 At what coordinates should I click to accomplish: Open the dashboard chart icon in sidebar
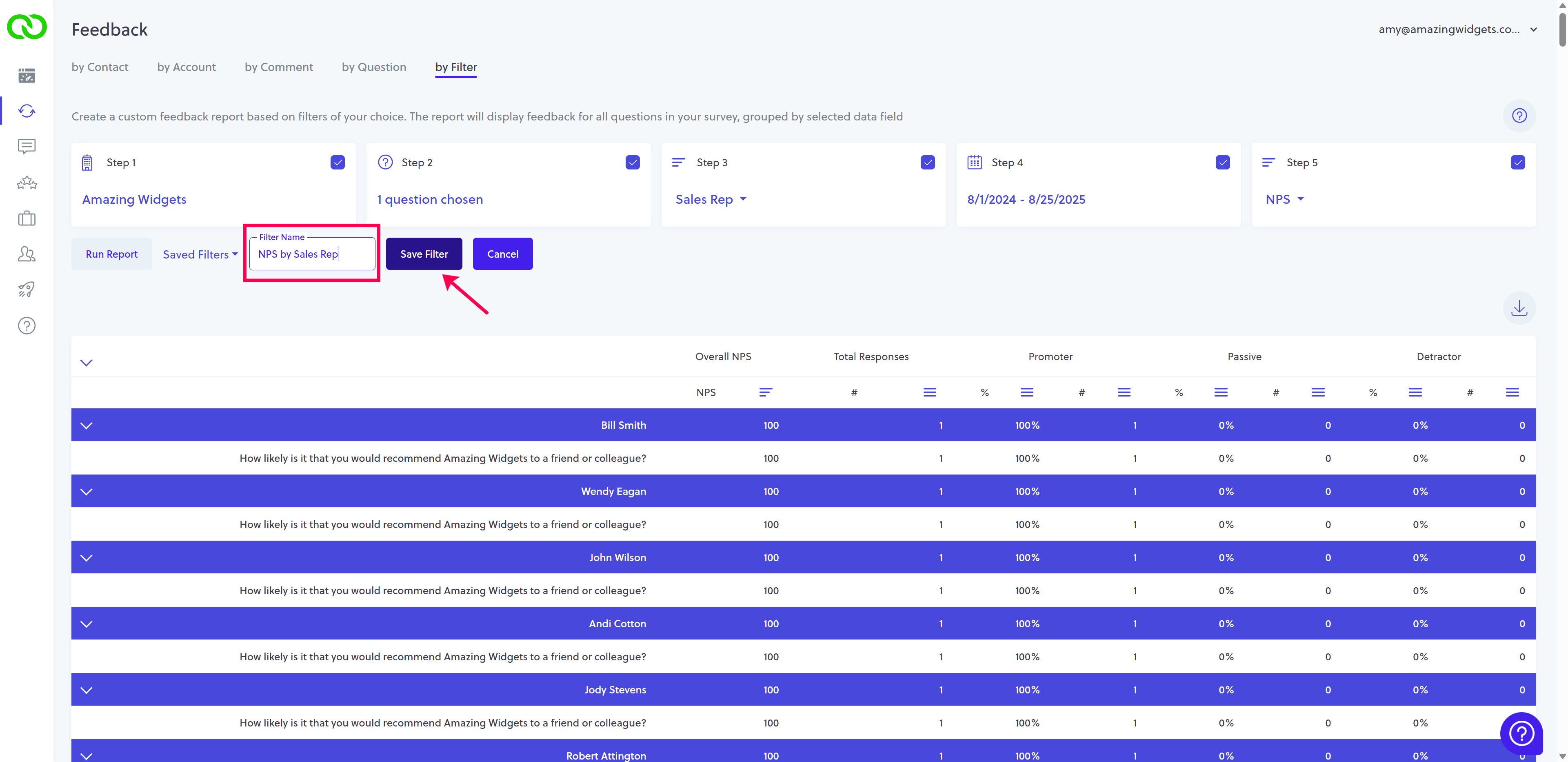pos(27,76)
